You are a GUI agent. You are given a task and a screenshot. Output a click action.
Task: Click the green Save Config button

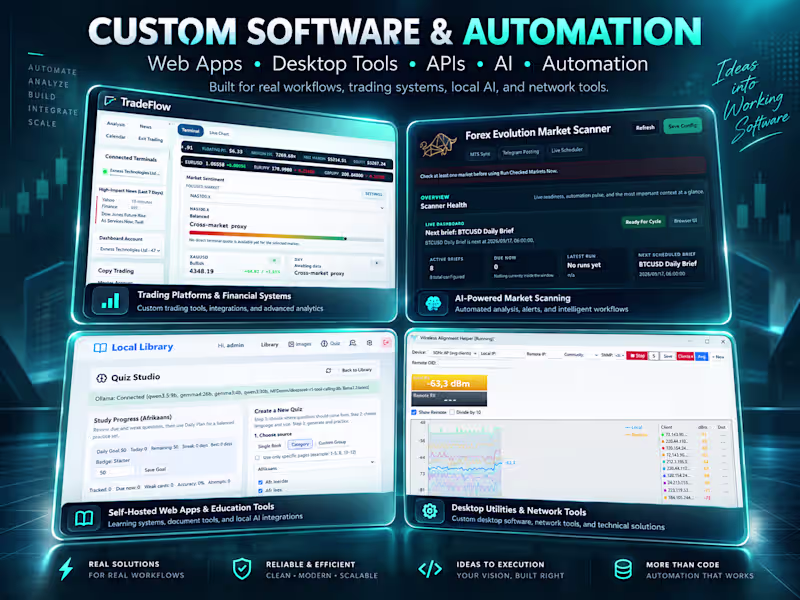[x=682, y=126]
